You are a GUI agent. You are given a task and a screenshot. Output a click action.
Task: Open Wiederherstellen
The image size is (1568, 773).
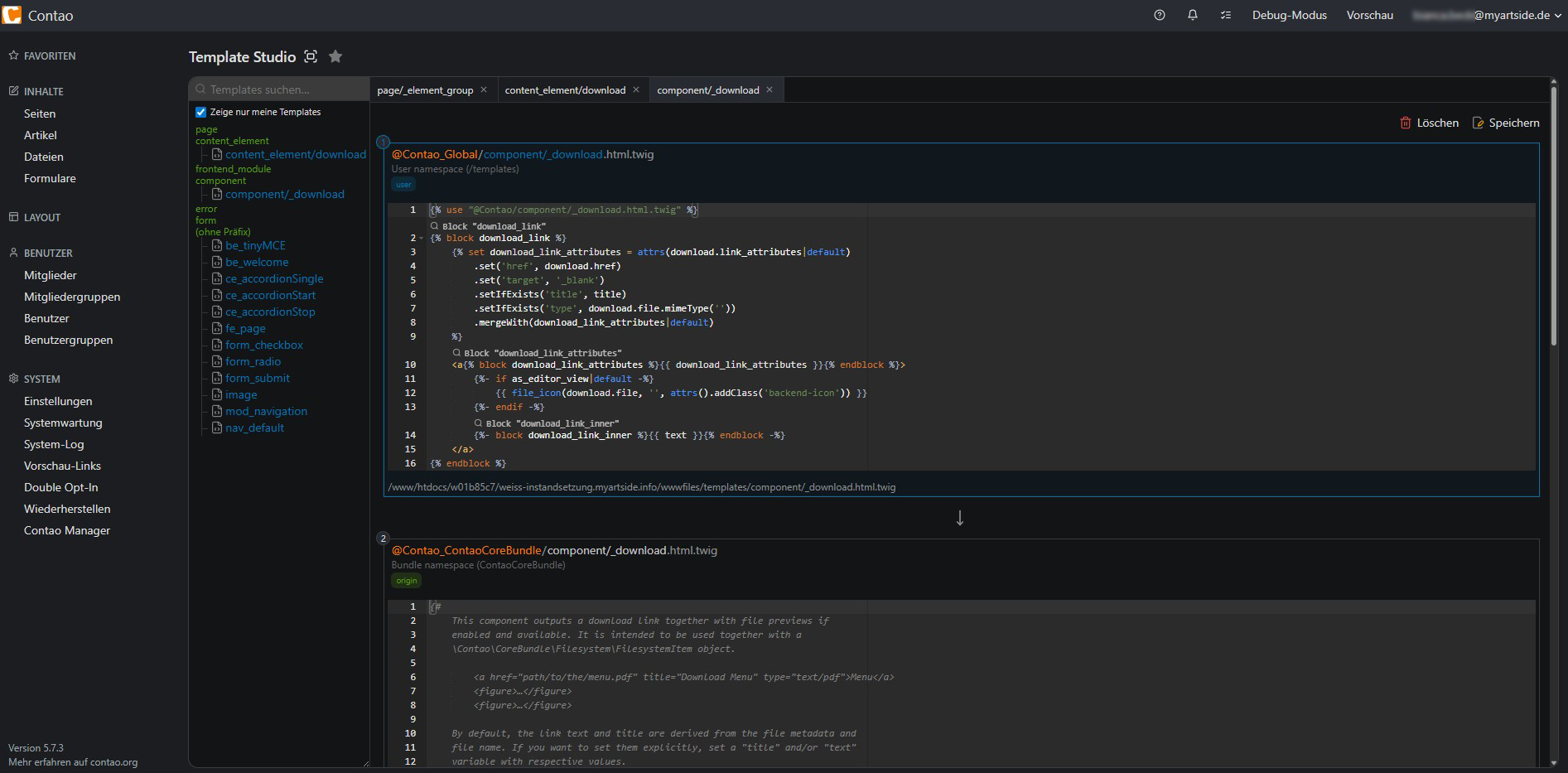pos(67,509)
